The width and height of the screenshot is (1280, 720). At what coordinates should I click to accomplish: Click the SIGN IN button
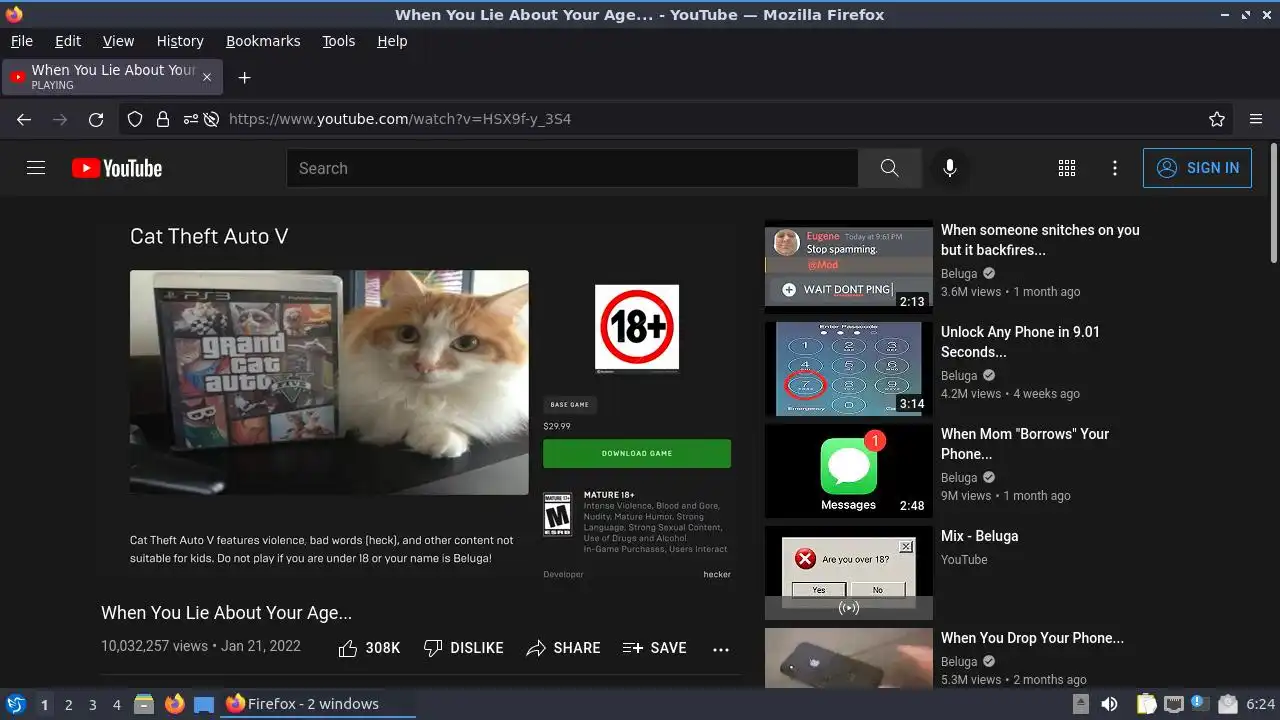pyautogui.click(x=1197, y=168)
